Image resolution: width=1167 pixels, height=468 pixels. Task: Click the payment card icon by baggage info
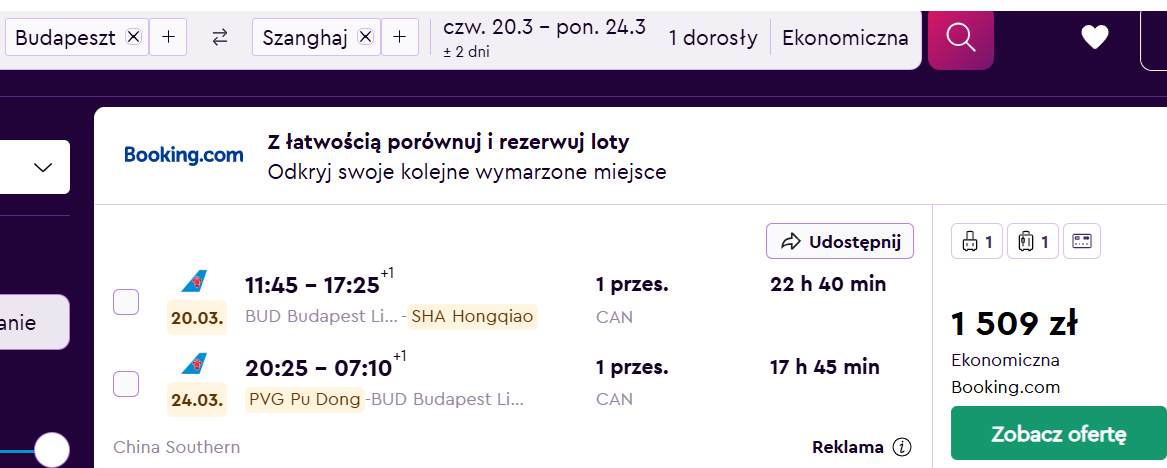click(x=1081, y=241)
